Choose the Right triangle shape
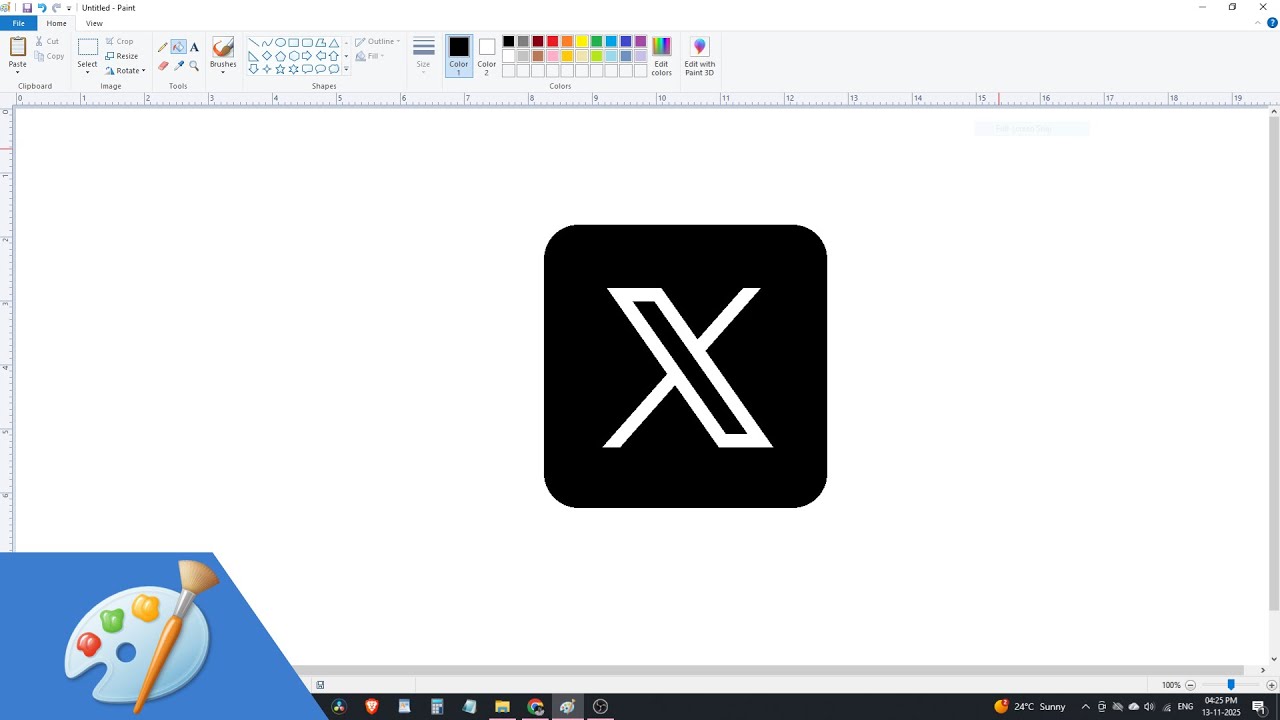This screenshot has width=1280, height=720. [x=253, y=56]
